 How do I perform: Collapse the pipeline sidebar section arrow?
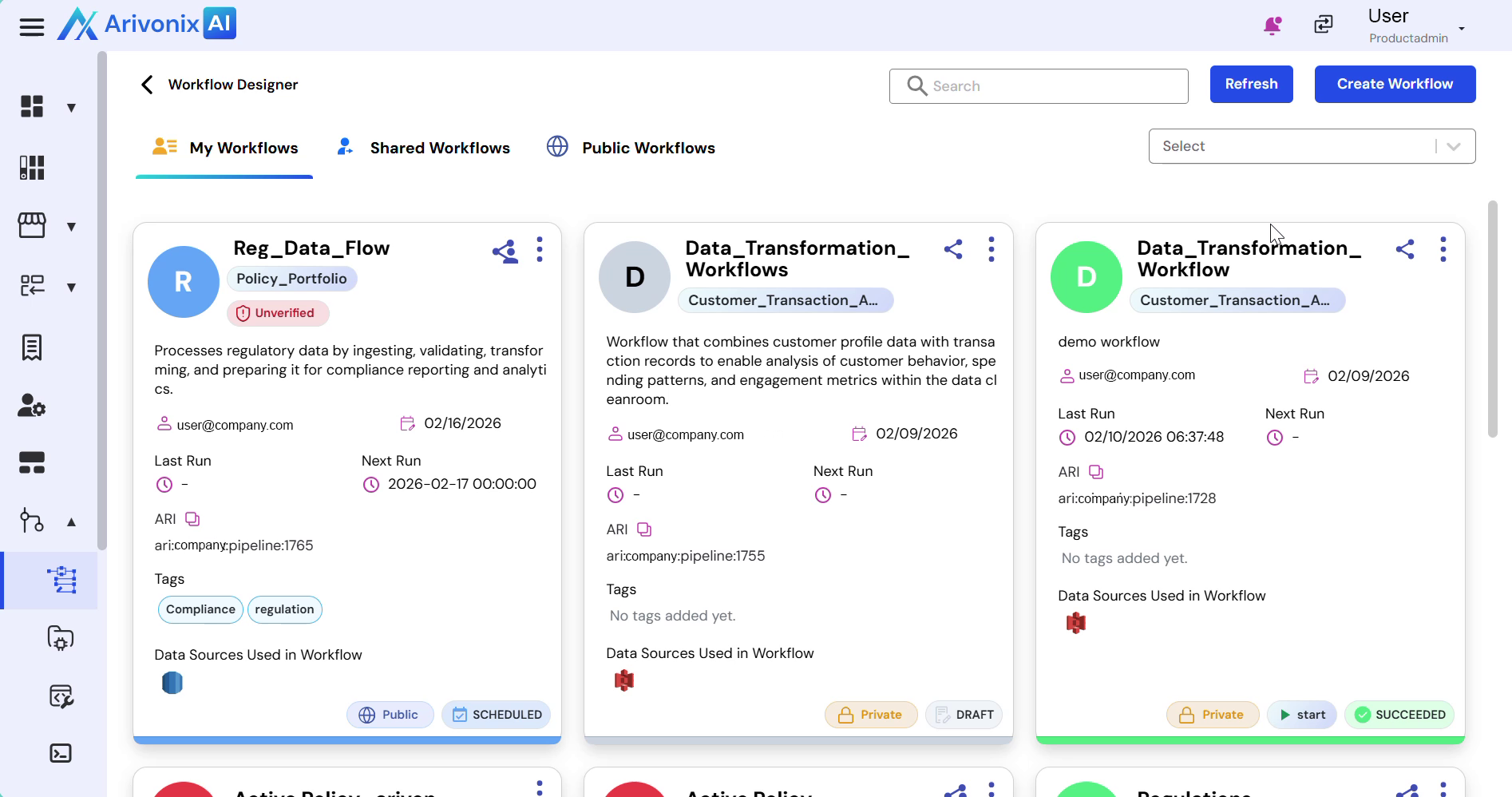[71, 522]
